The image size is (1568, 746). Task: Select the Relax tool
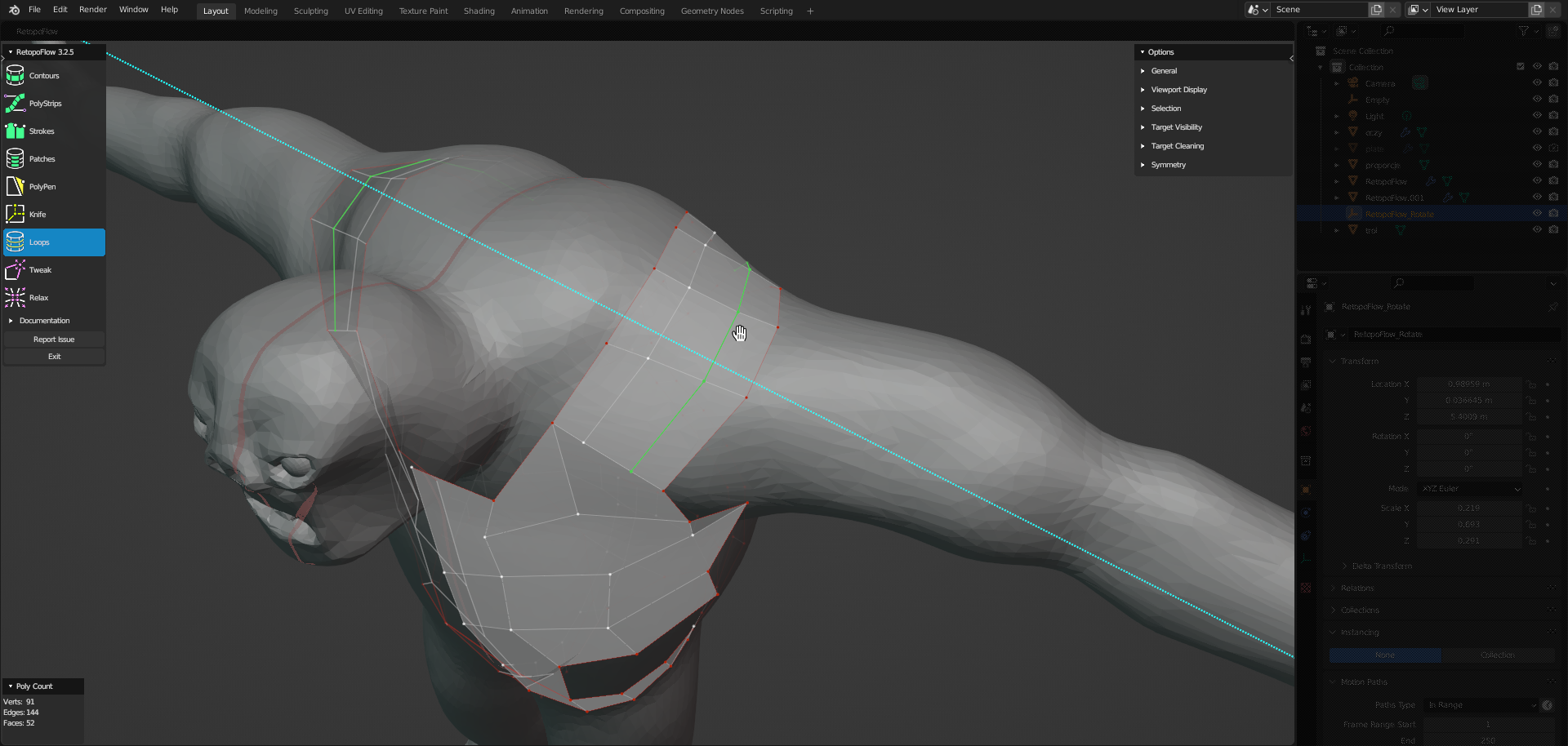pos(54,298)
